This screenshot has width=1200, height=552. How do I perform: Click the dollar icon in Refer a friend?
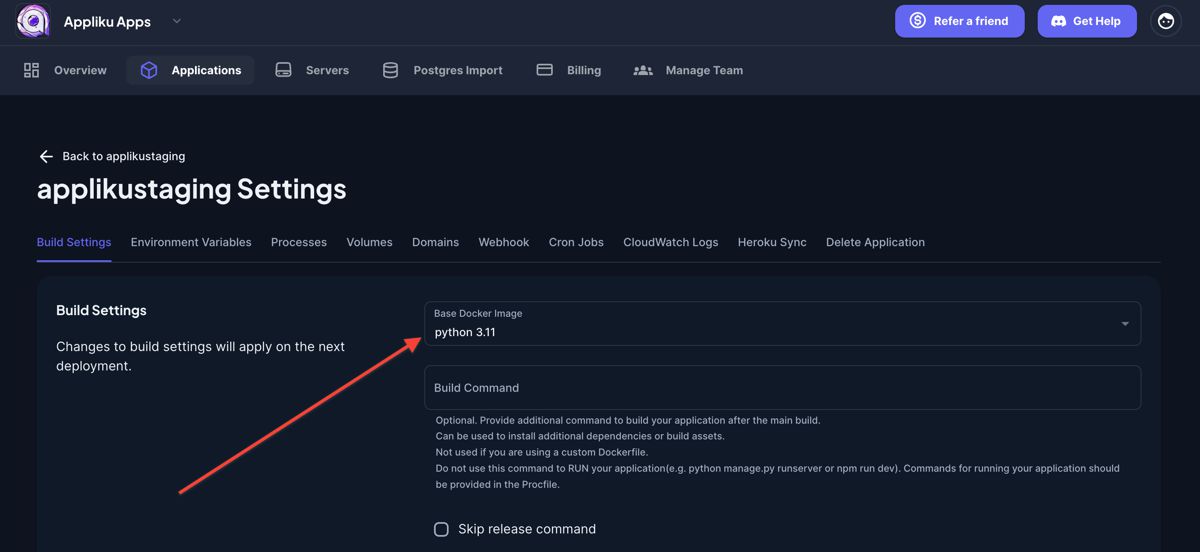pos(917,21)
